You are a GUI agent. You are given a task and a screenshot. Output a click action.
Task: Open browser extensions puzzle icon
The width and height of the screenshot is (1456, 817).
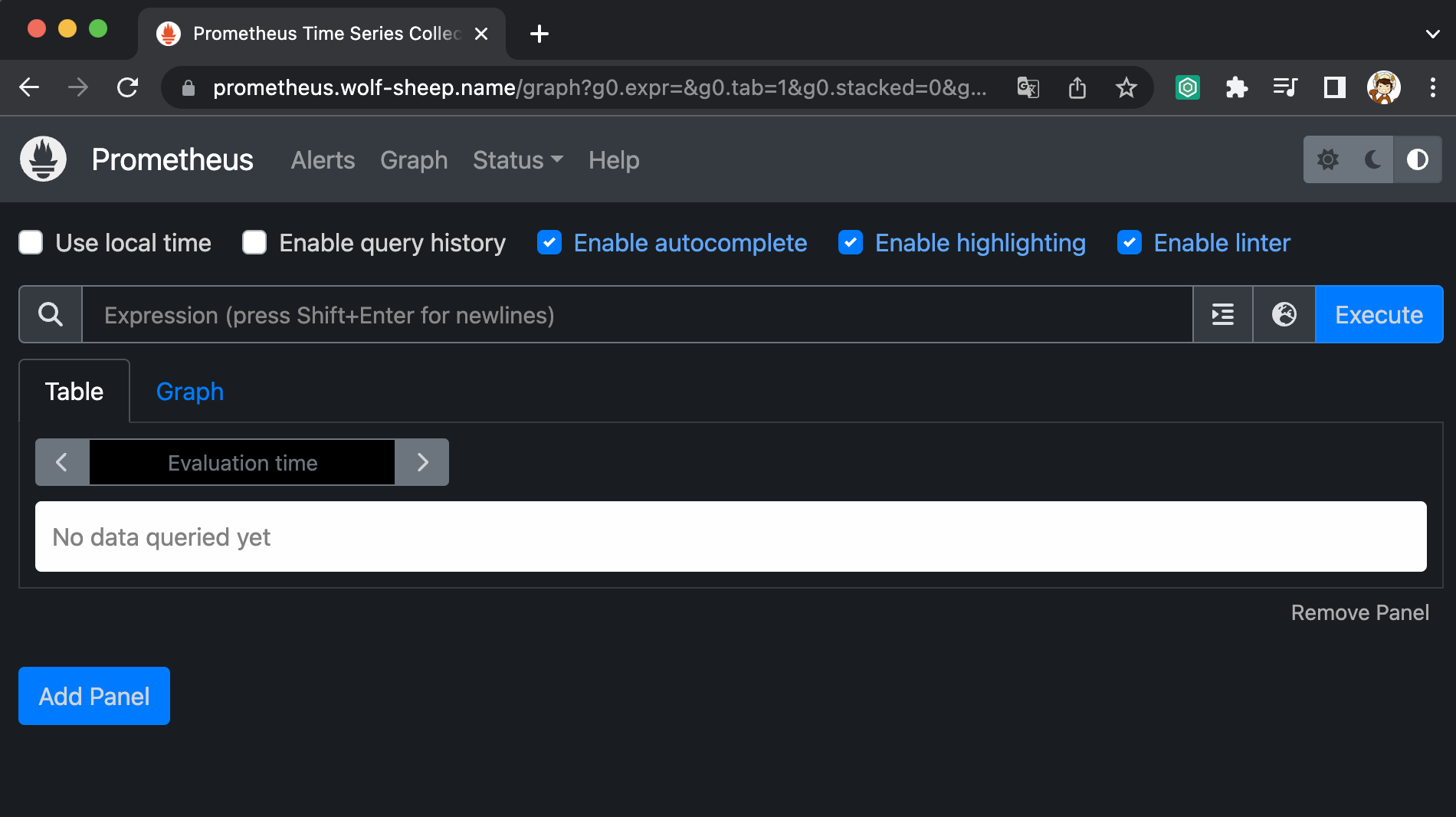[1237, 87]
